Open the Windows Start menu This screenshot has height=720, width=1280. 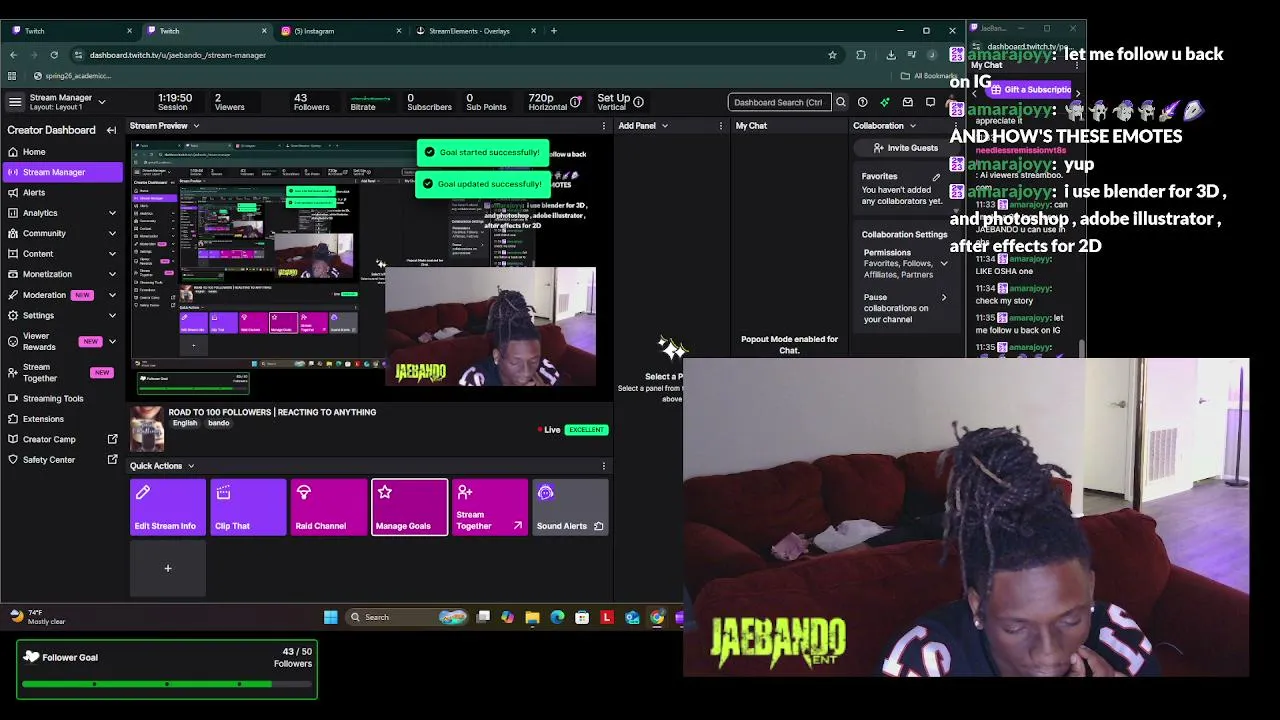331,617
